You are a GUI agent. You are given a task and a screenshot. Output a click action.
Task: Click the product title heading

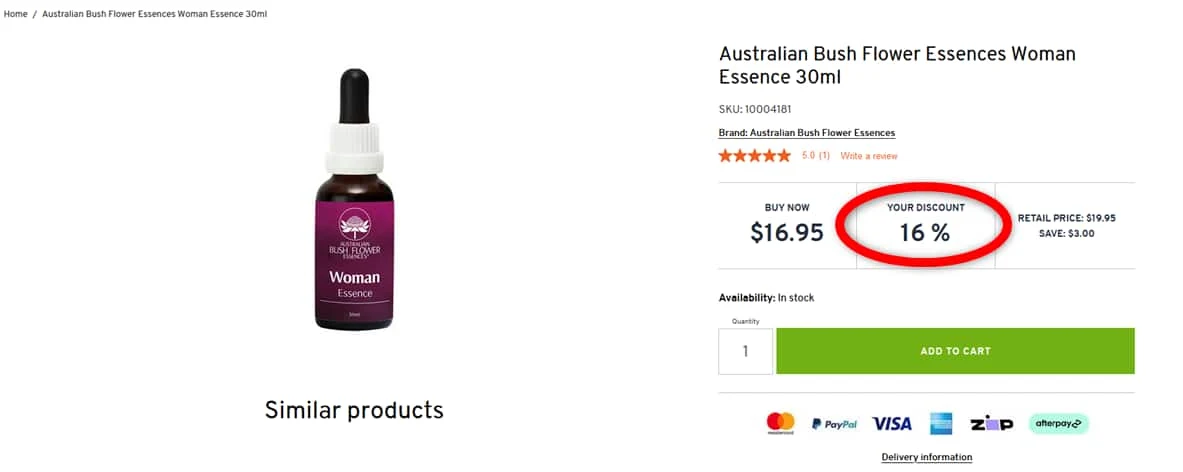click(x=897, y=66)
